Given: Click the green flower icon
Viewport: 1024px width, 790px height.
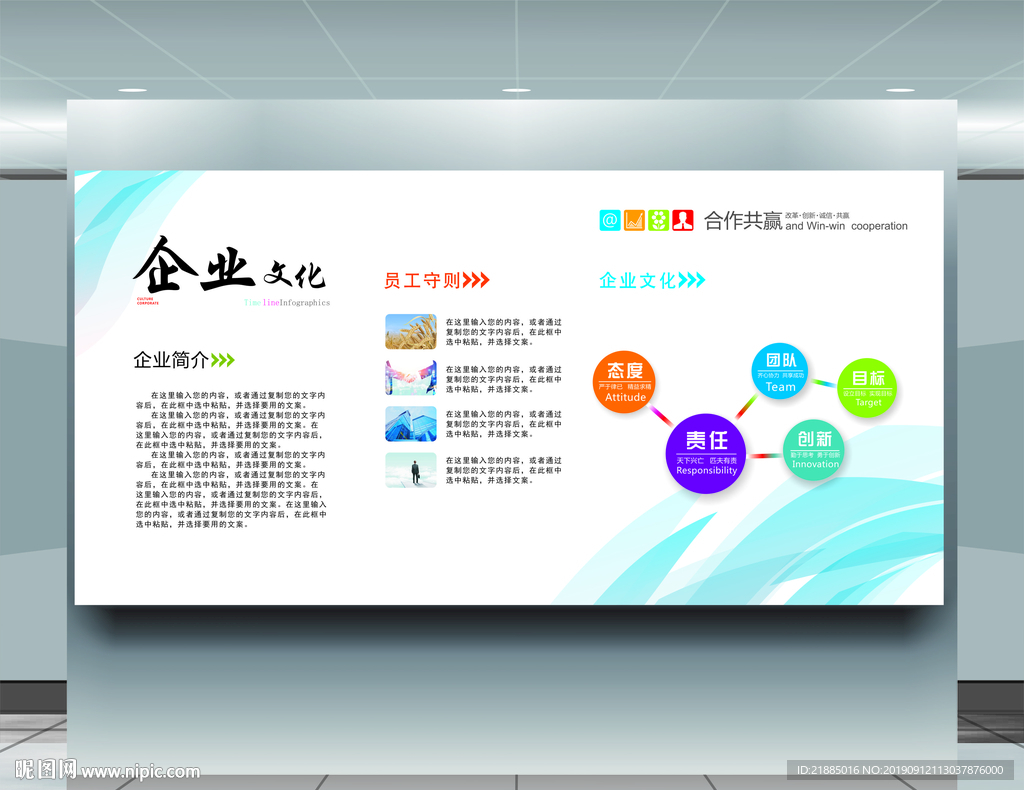Looking at the screenshot, I should click(x=658, y=220).
